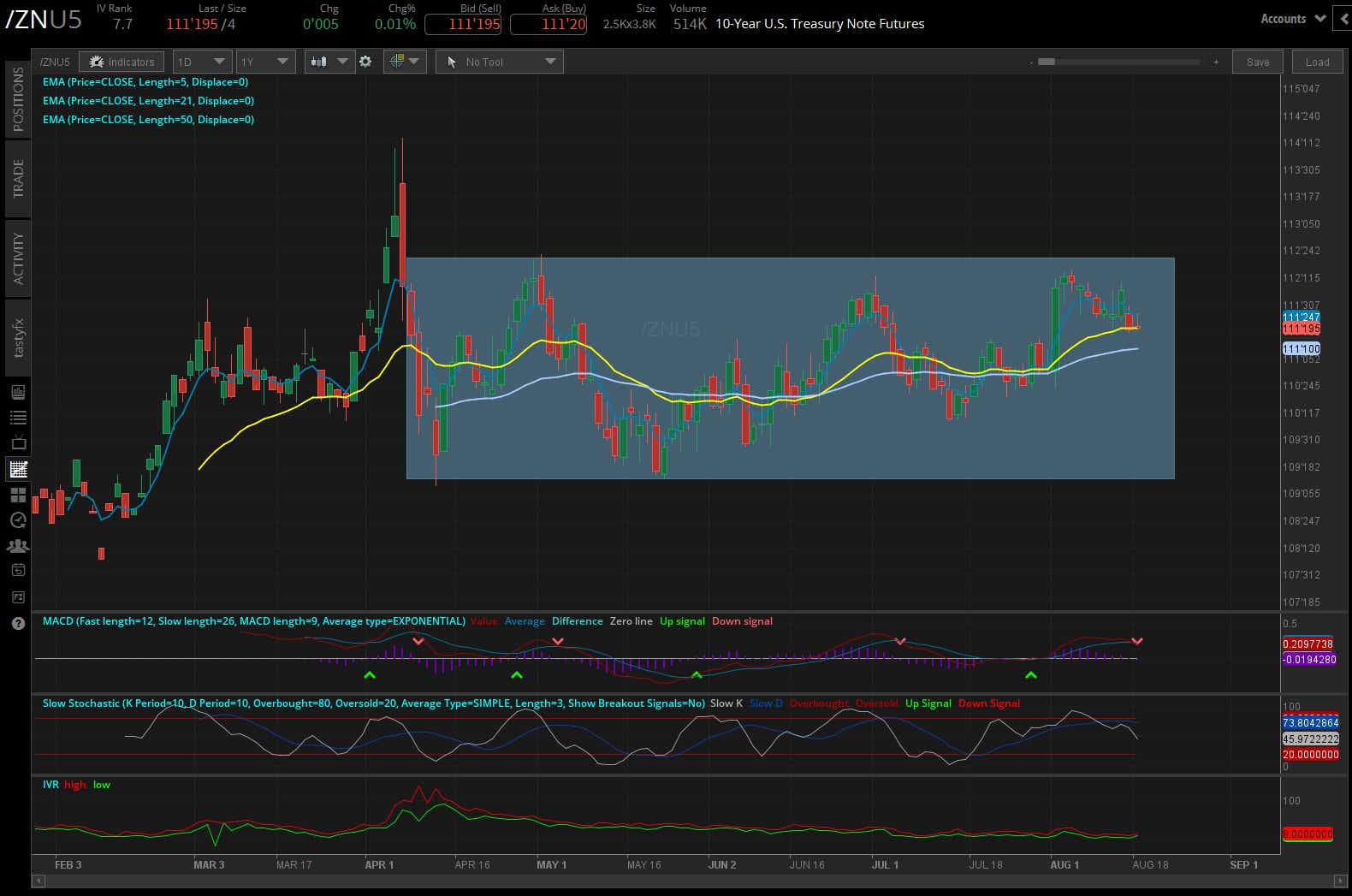Open the calendar events sidebar icon

point(18,571)
